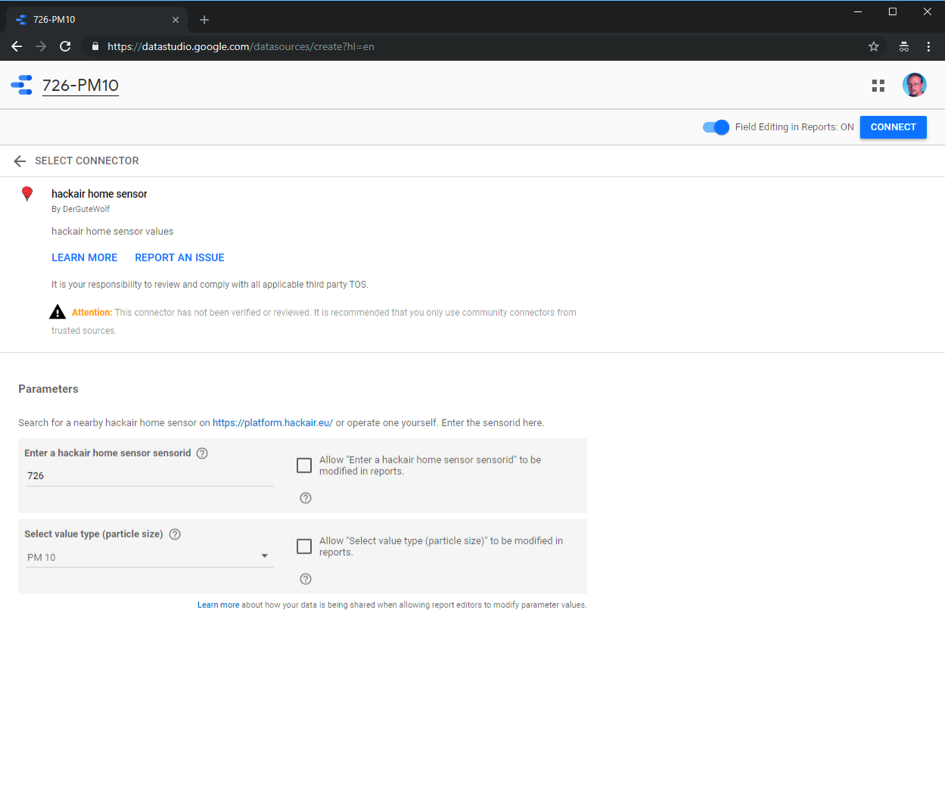Click Learn more about data sharing link
Image resolution: width=945 pixels, height=788 pixels.
point(218,605)
